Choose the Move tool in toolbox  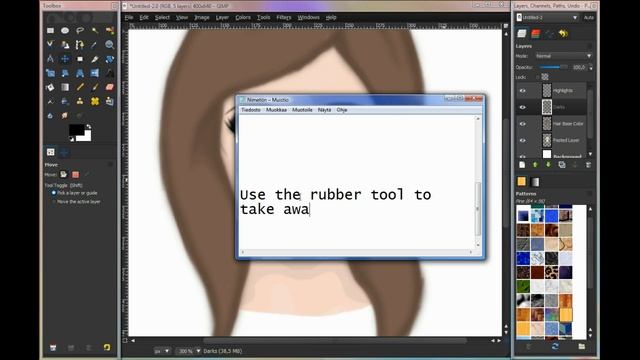click(65, 59)
